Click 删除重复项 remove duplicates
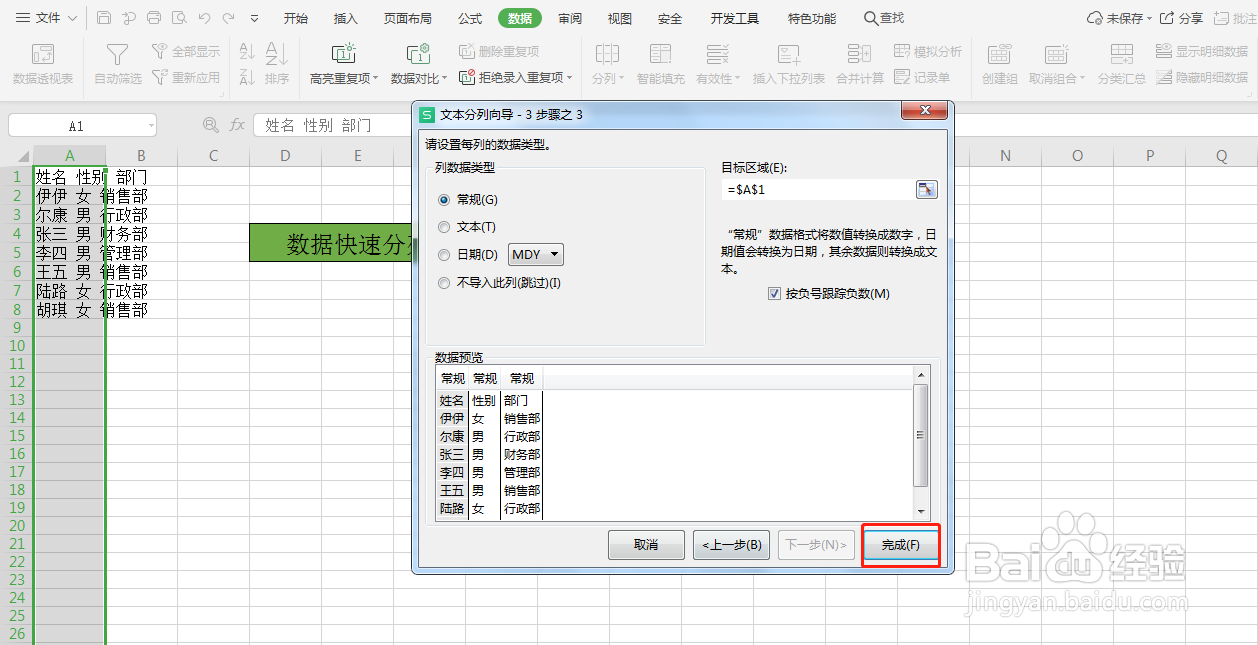1258x645 pixels. click(499, 52)
